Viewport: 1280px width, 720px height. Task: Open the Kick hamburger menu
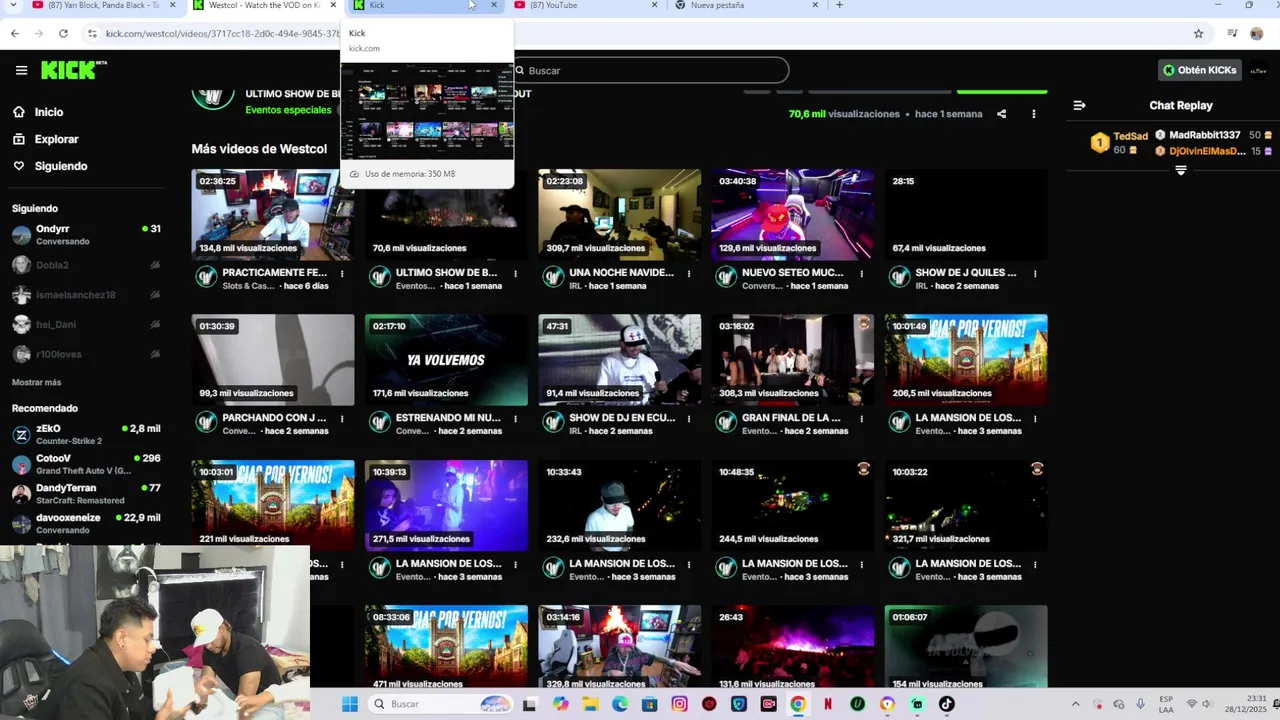point(21,70)
